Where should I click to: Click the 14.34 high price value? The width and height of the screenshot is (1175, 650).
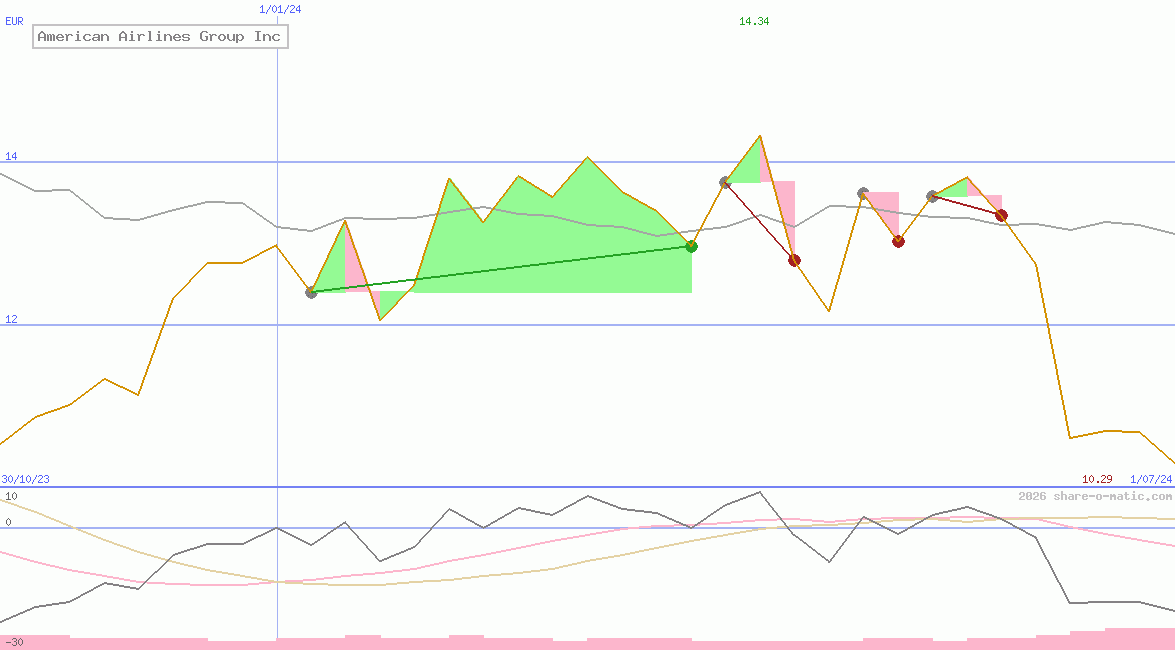coord(754,22)
